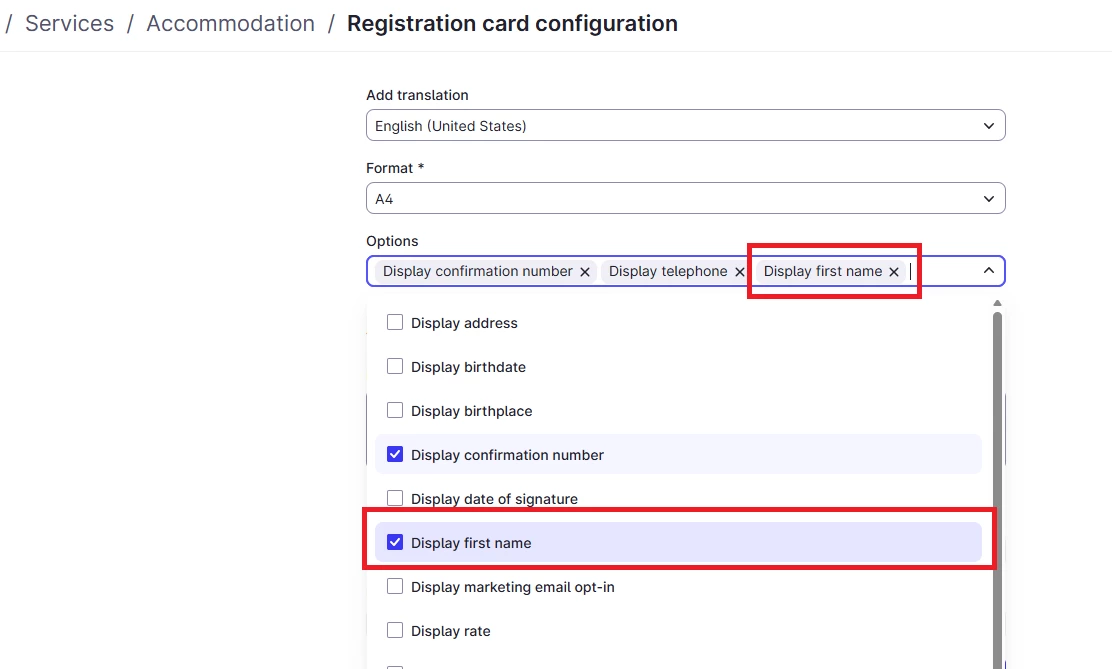
Task: Open the Add translation language dropdown
Action: coord(685,126)
